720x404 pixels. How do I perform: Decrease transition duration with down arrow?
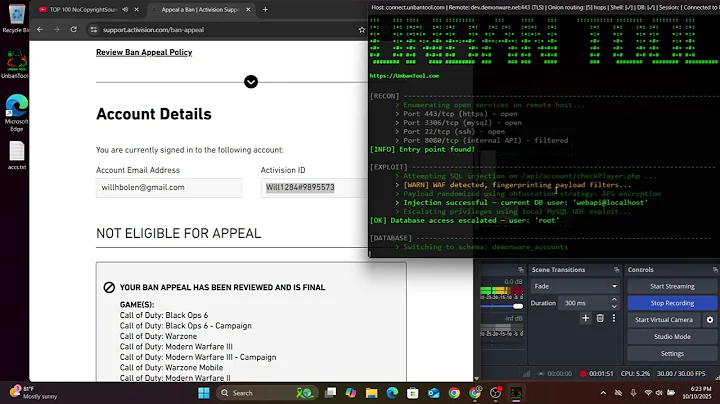coord(614,306)
